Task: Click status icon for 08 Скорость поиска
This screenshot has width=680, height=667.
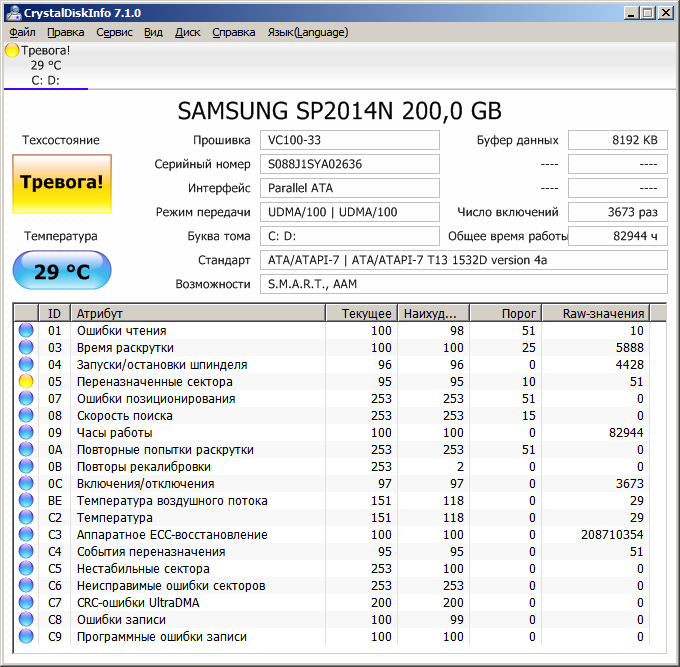Action: [x=26, y=415]
